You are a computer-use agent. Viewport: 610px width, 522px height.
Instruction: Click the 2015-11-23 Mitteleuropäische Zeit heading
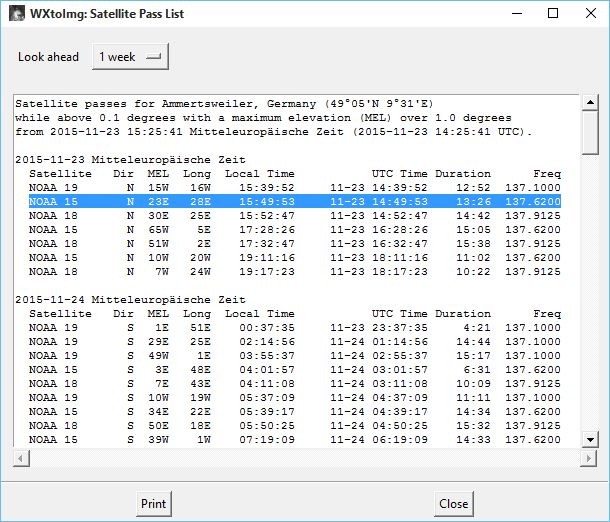click(130, 160)
